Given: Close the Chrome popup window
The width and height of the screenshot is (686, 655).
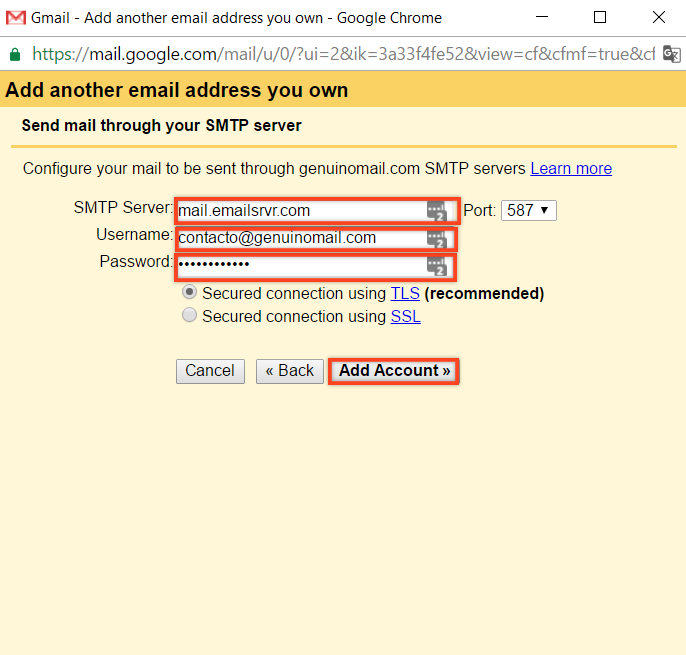Looking at the screenshot, I should tap(659, 18).
